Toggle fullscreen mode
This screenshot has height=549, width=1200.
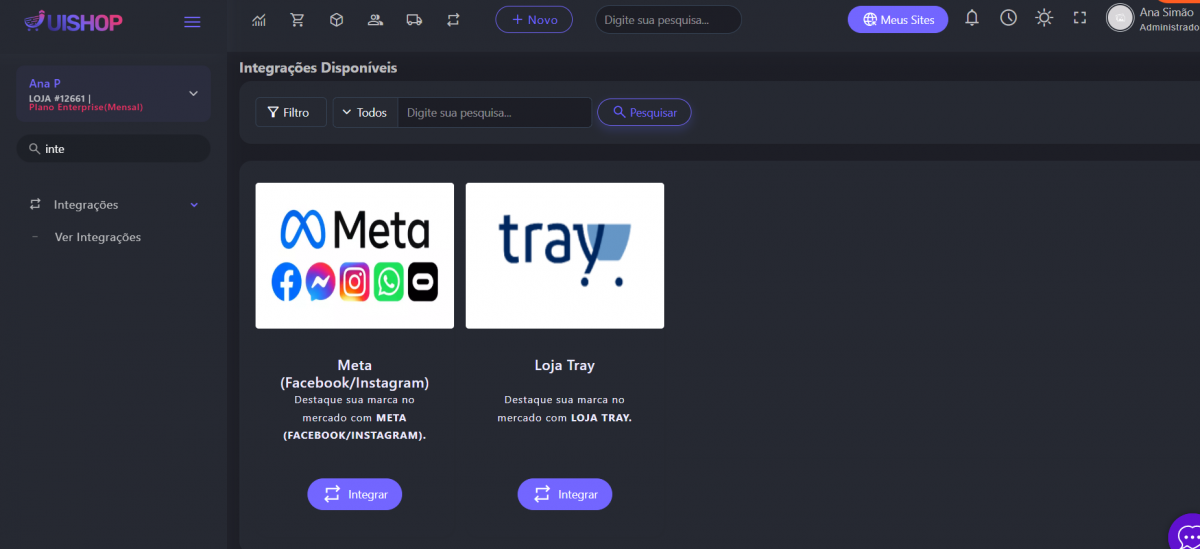click(x=1079, y=18)
